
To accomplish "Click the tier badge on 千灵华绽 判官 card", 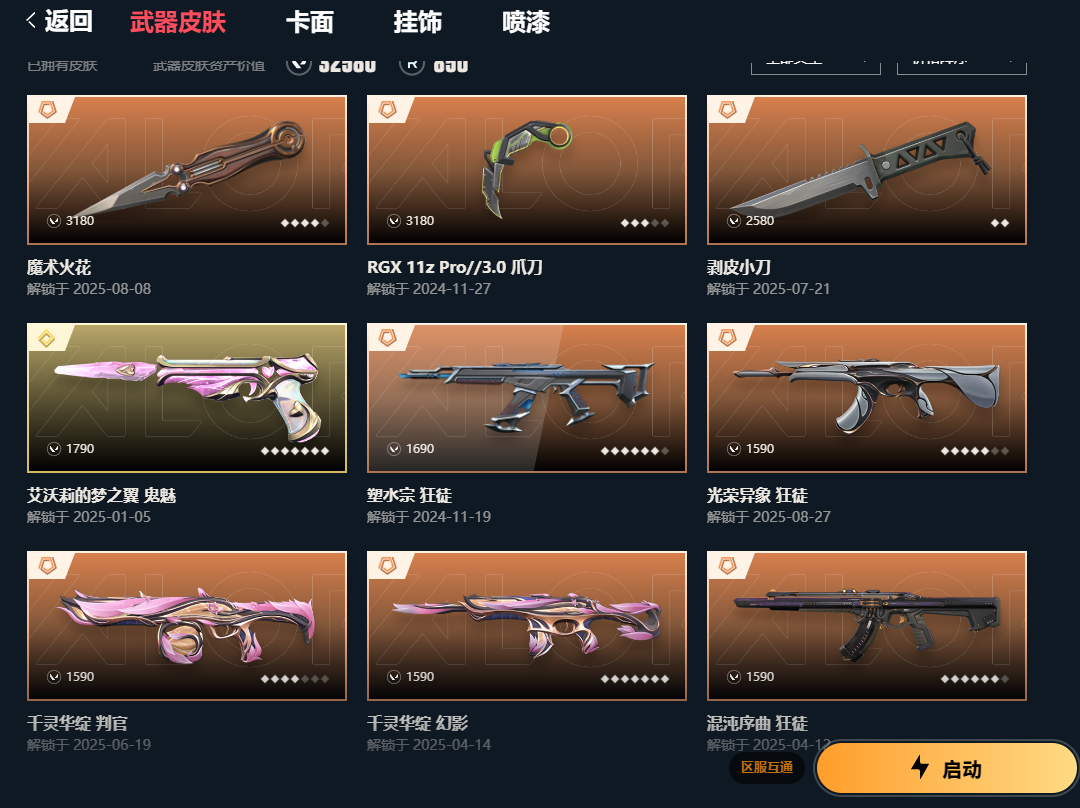I will [48, 566].
